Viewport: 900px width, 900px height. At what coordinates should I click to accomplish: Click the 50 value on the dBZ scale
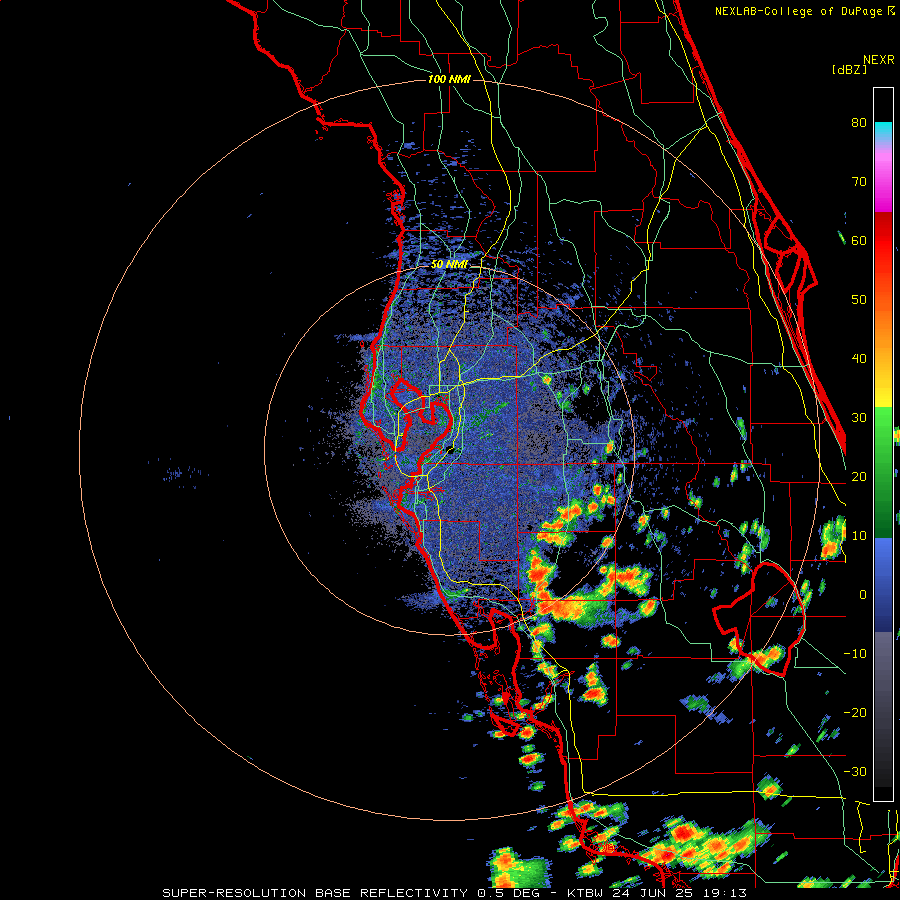(859, 300)
